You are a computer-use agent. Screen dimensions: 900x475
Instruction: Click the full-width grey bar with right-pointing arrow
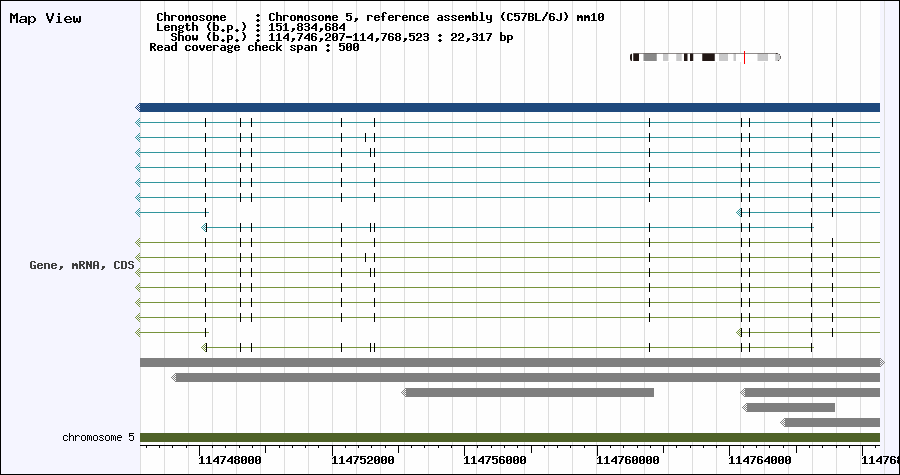tap(512, 363)
